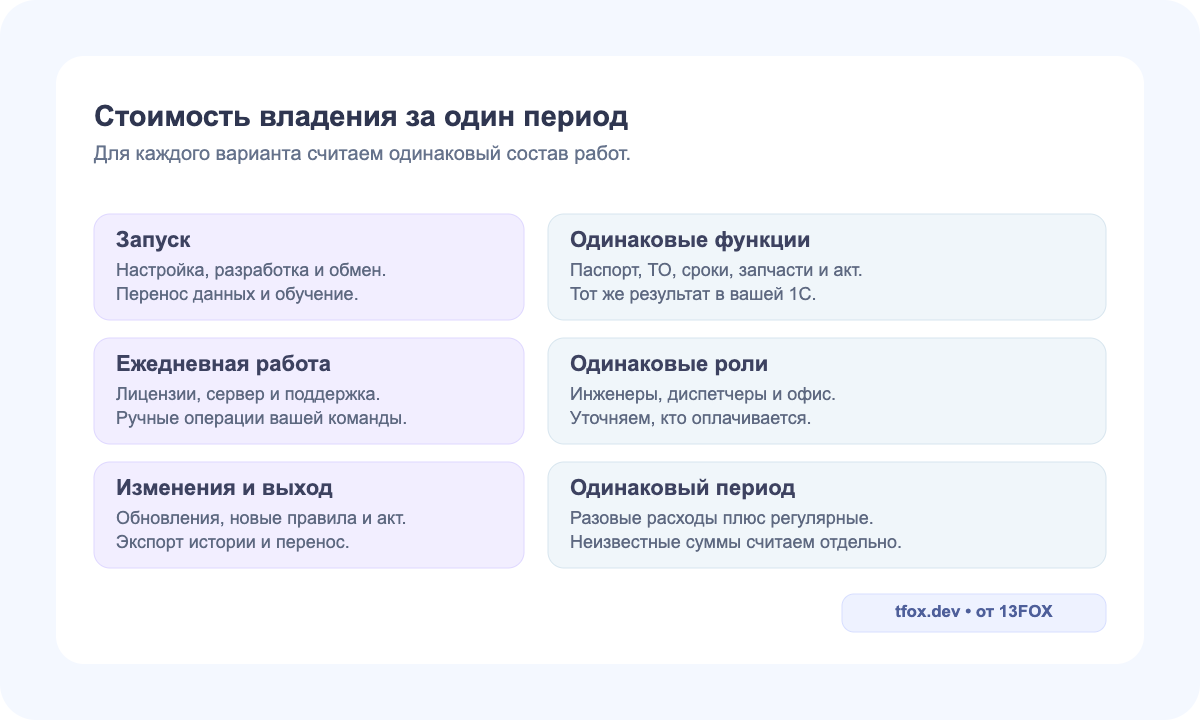Click the Ежедневная работа card heading
This screenshot has height=720, width=1200.
tap(223, 364)
